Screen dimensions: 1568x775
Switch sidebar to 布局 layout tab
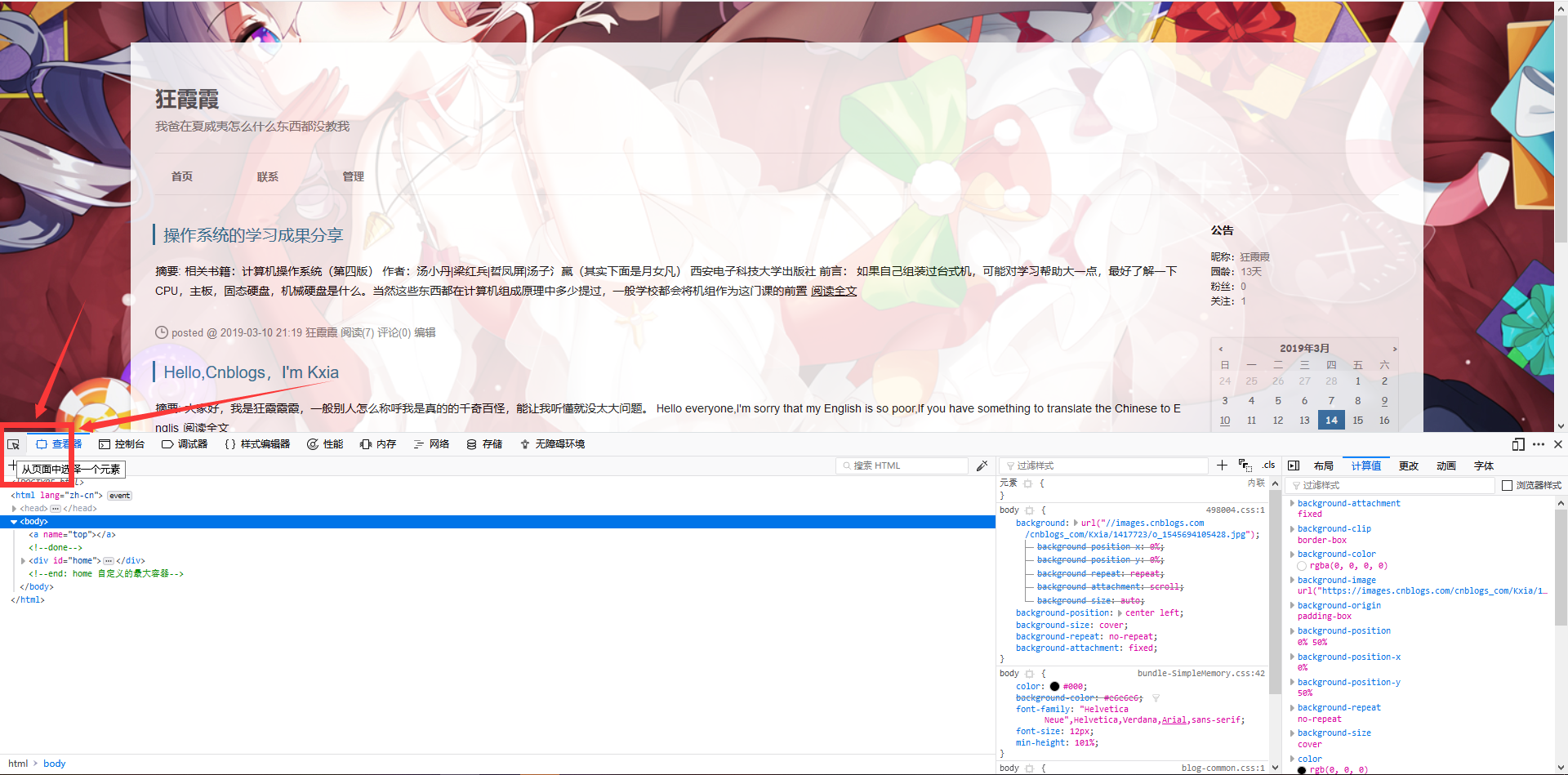[1324, 466]
